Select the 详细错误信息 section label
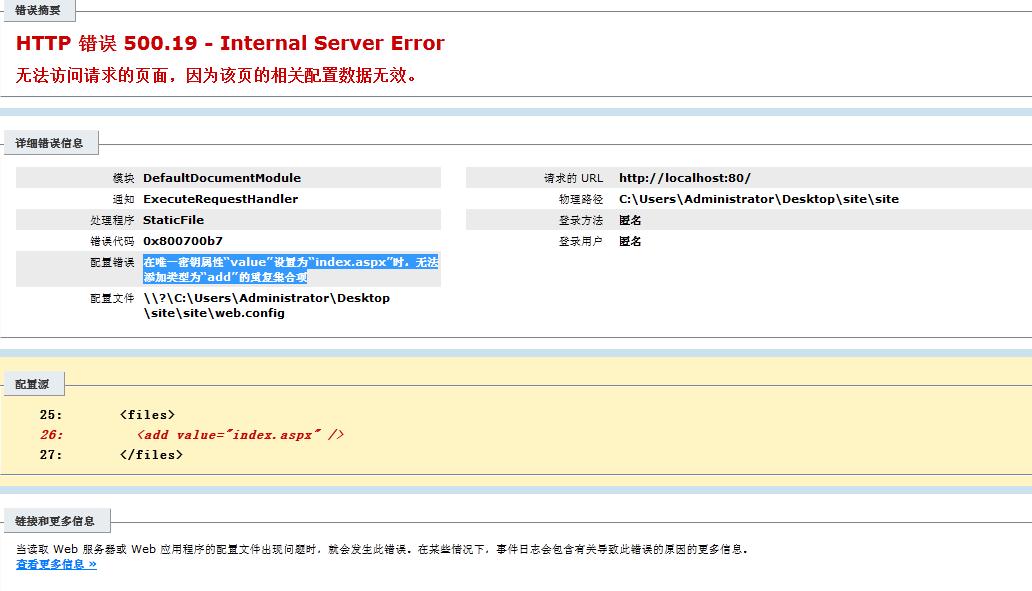The width and height of the screenshot is (1032, 591). [x=49, y=143]
